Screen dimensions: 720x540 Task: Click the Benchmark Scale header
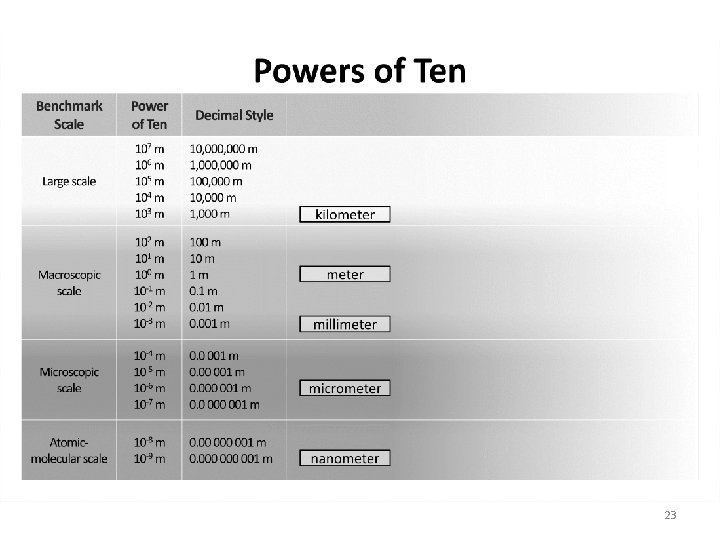coord(69,115)
